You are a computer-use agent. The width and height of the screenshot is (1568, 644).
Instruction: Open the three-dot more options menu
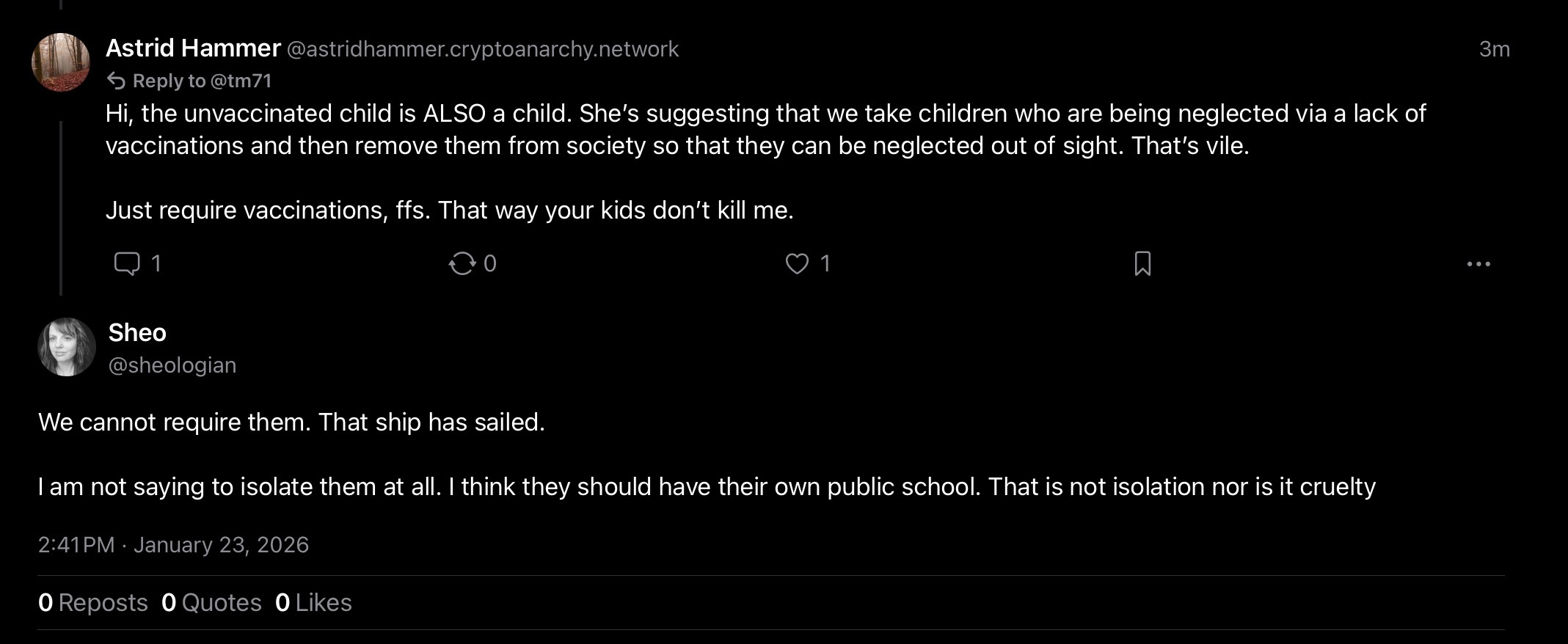[1478, 264]
